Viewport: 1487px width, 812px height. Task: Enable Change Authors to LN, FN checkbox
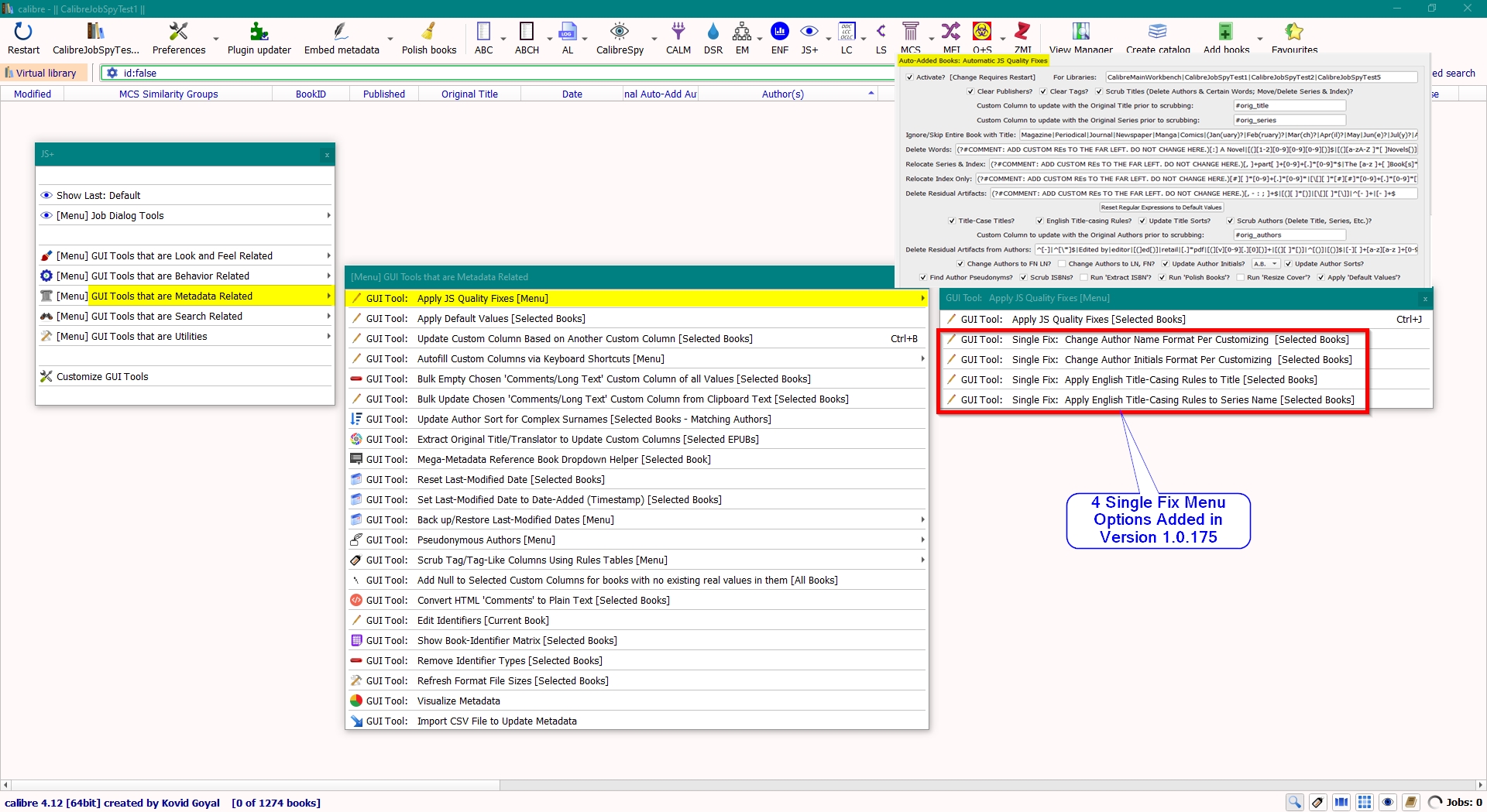click(x=1063, y=264)
